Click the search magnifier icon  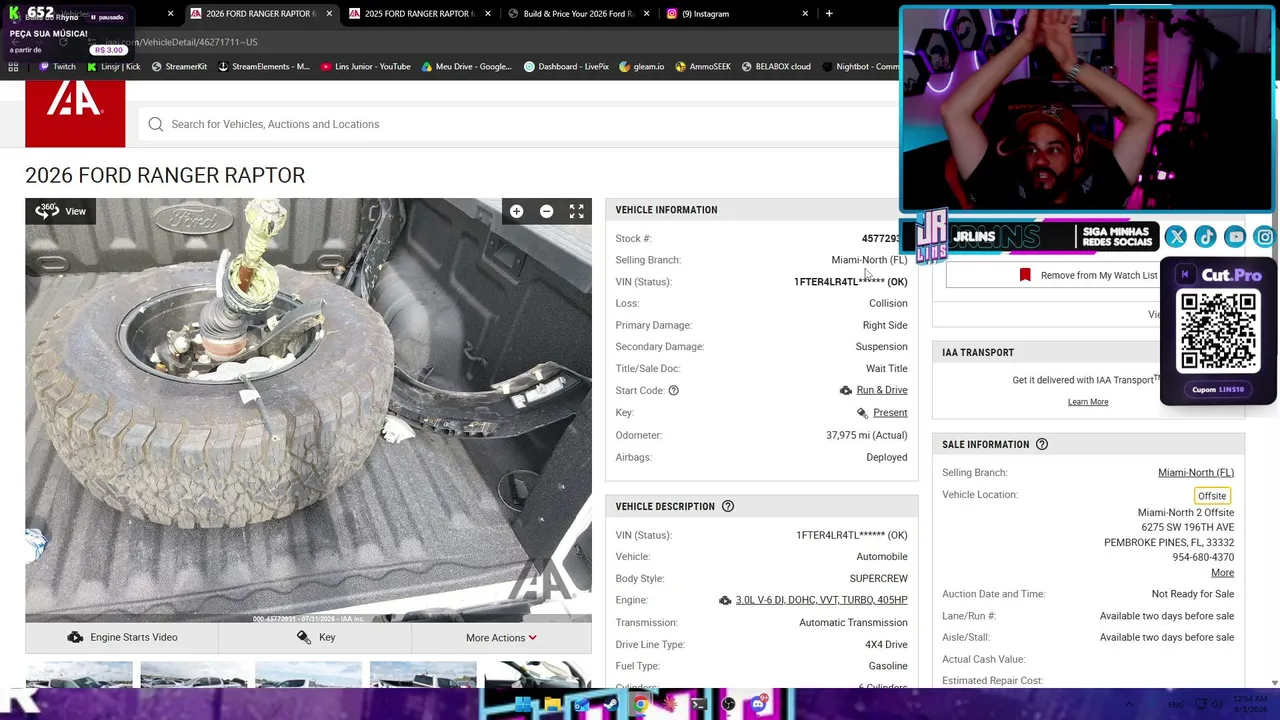[156, 124]
